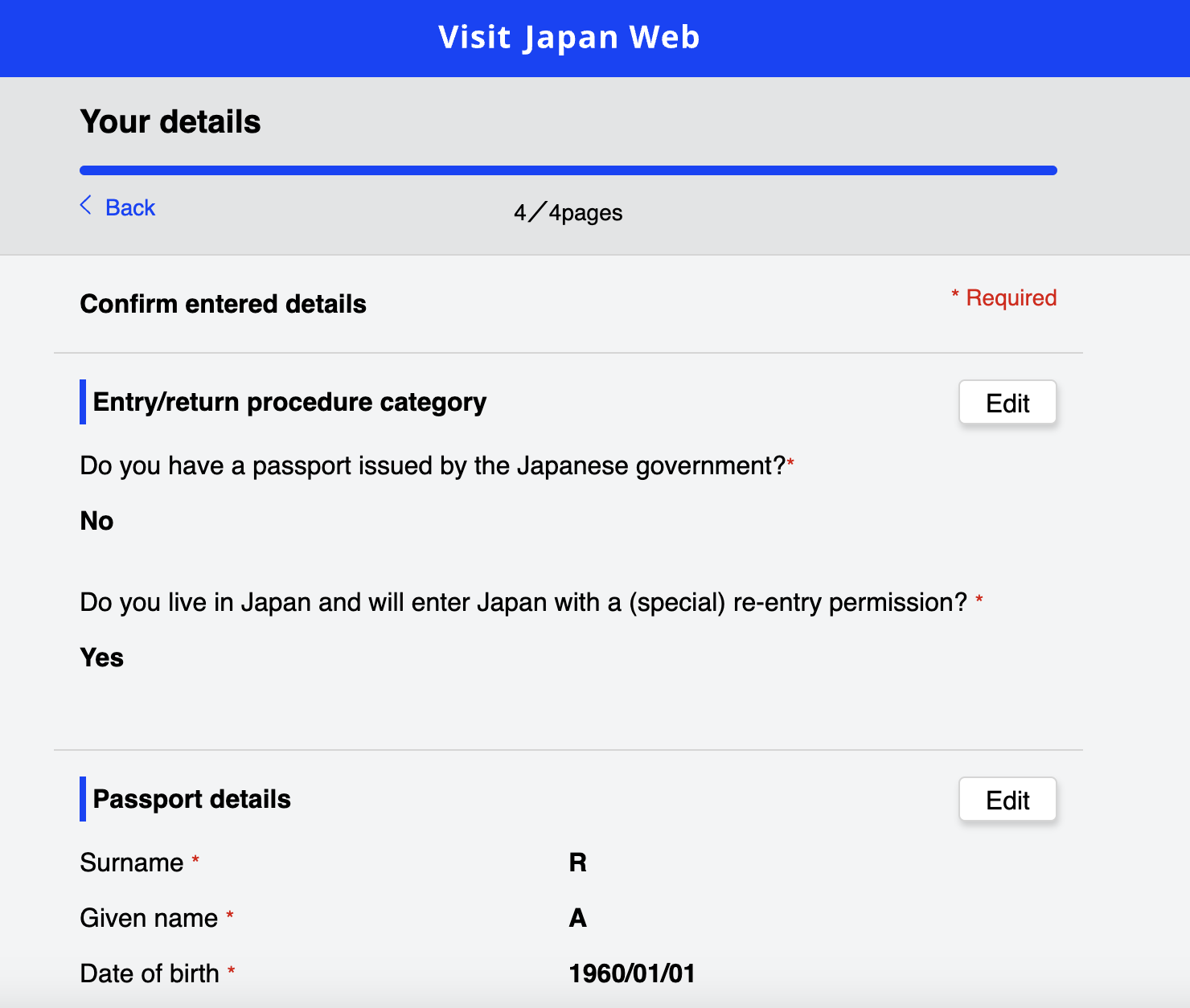Select the given name value 'A'
This screenshot has height=1008, width=1190.
(578, 918)
